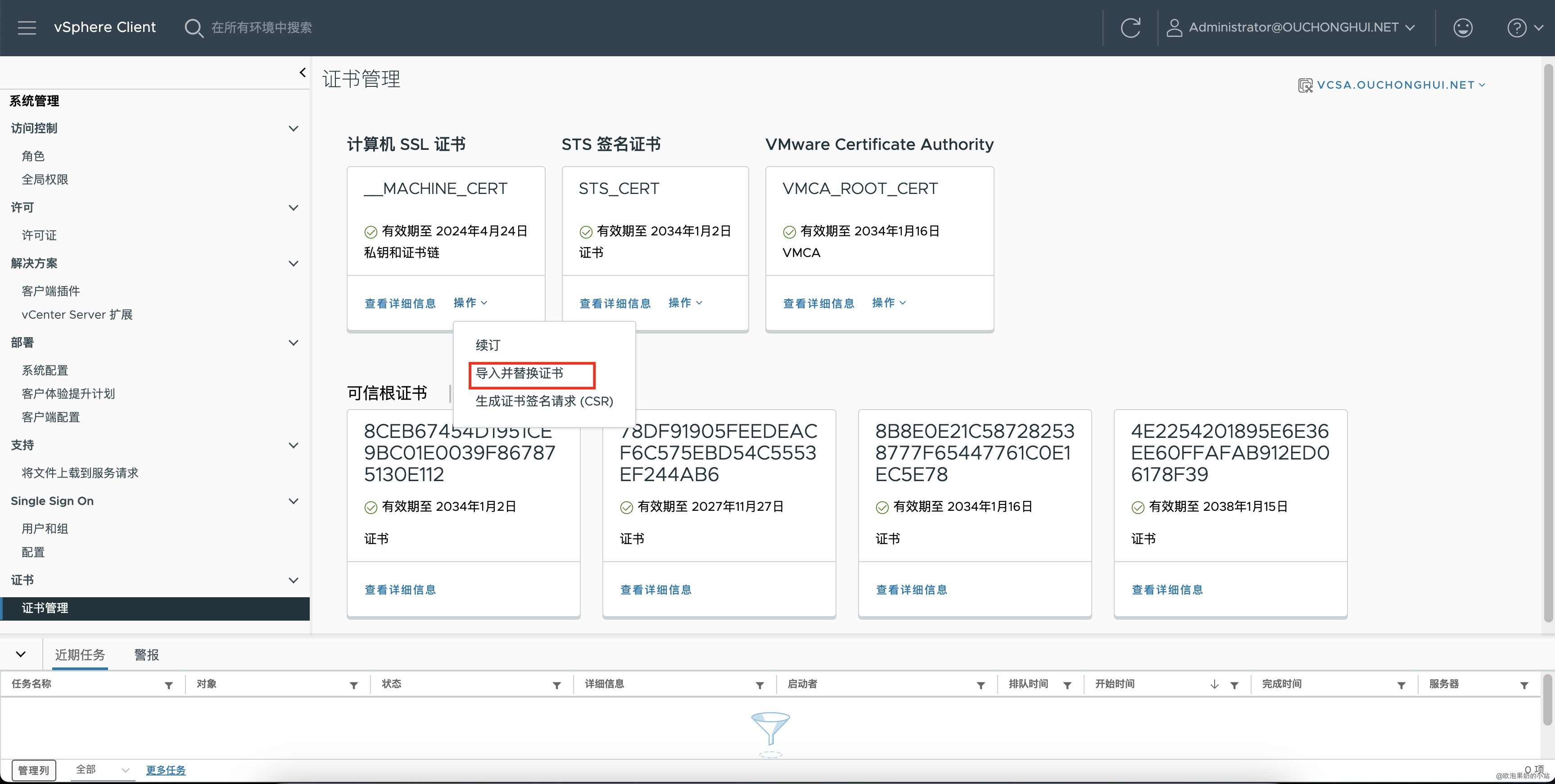
Task: View details of 4E22542018 trusted root certificate
Action: click(x=1167, y=590)
